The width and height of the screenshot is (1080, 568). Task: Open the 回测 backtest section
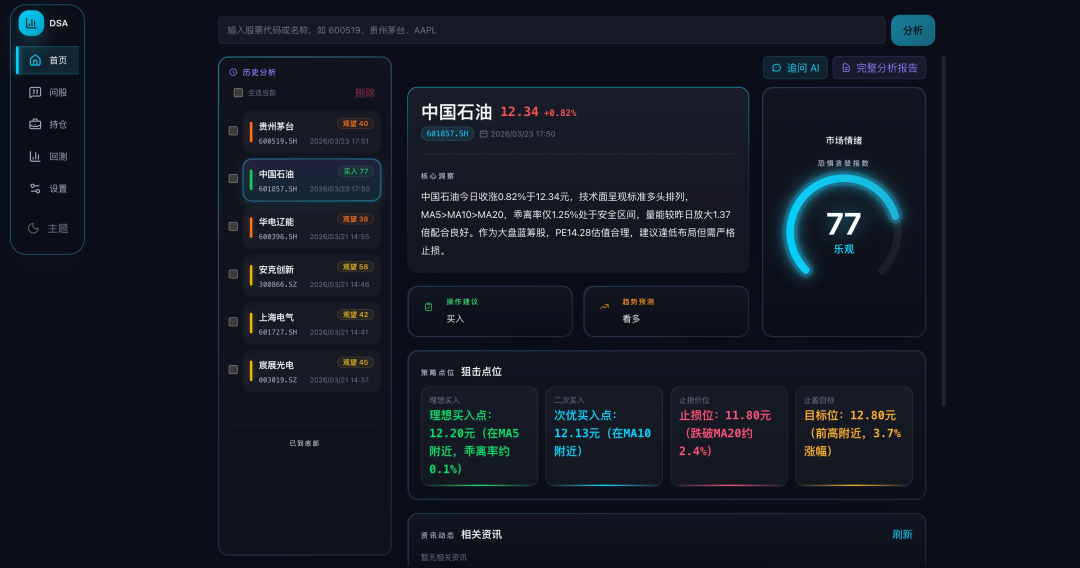(x=48, y=156)
